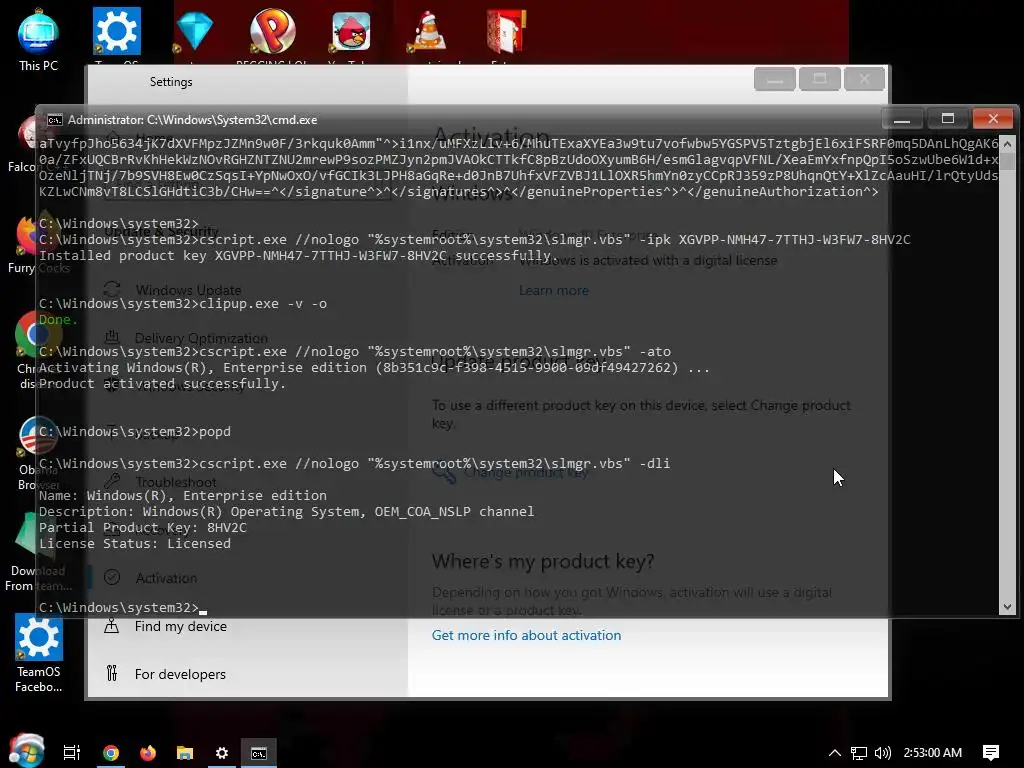Launch Firefox from the taskbar

pos(148,752)
